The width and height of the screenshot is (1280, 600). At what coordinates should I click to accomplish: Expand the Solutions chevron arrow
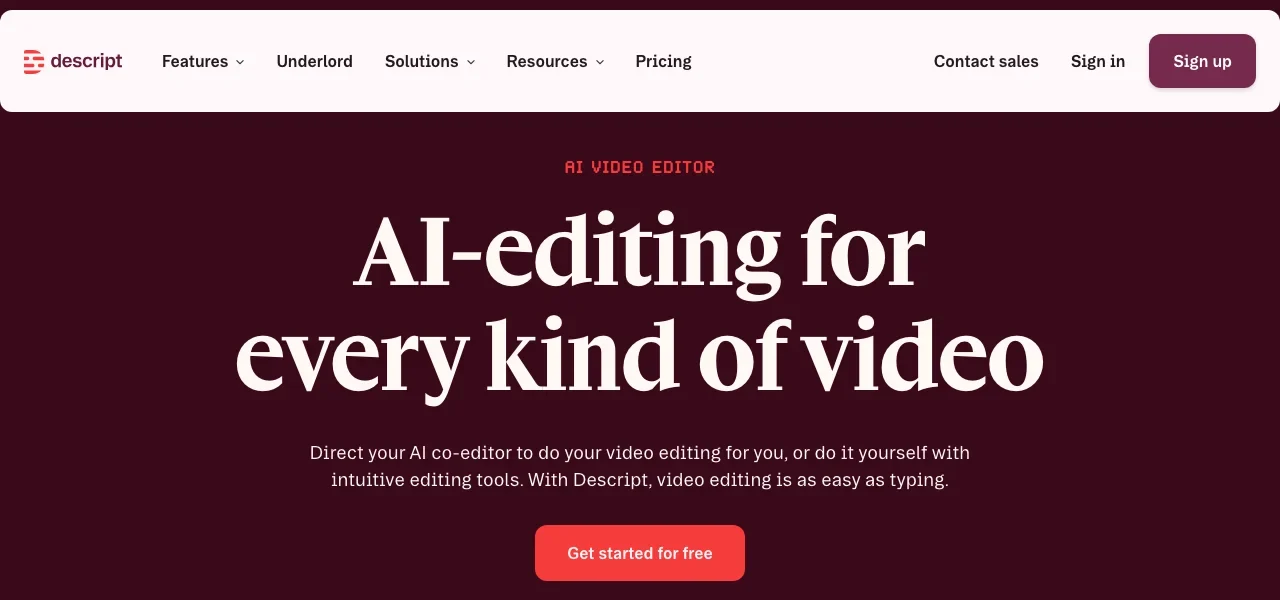[x=471, y=62]
